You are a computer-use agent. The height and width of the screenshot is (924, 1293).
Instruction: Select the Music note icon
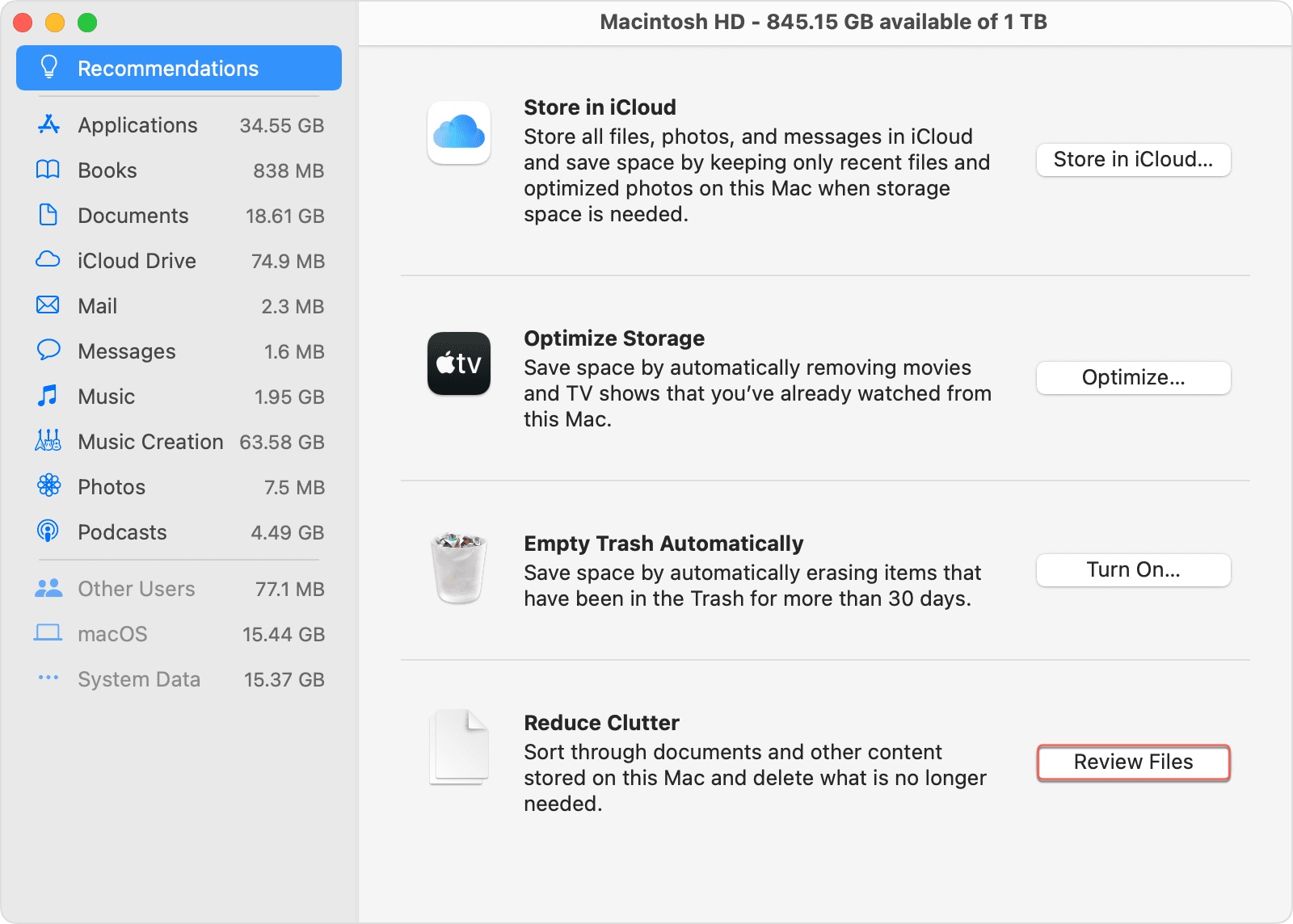[x=48, y=396]
